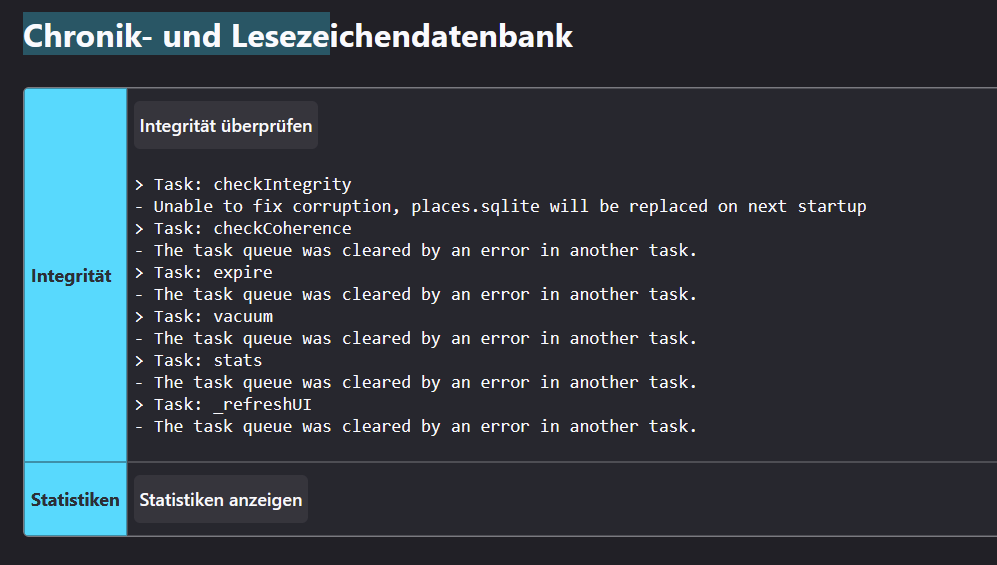Click the Task: checkCoherence log line
The height and width of the screenshot is (565, 997).
pos(243,229)
